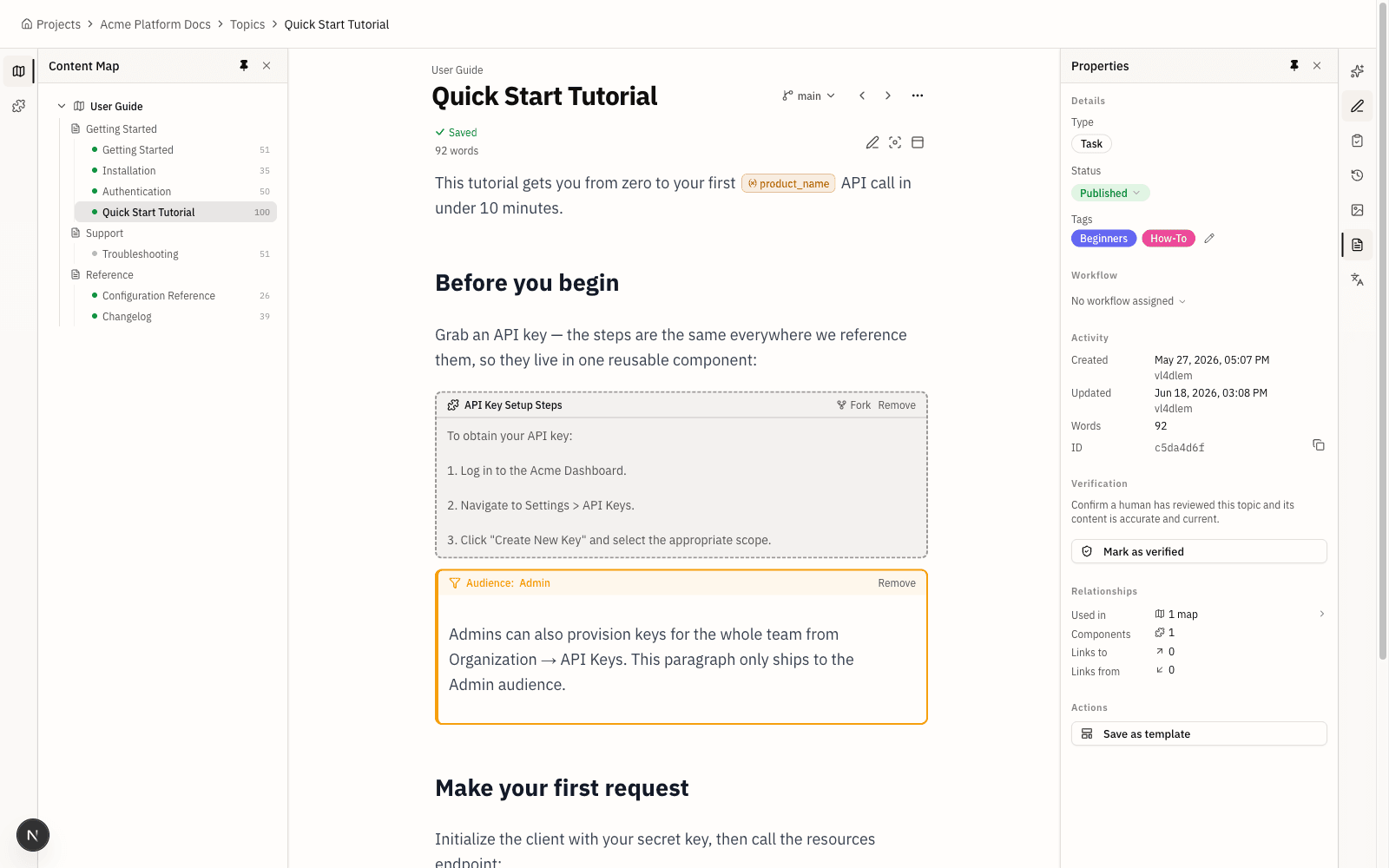Select the Getting Started folder in tree

click(x=121, y=128)
